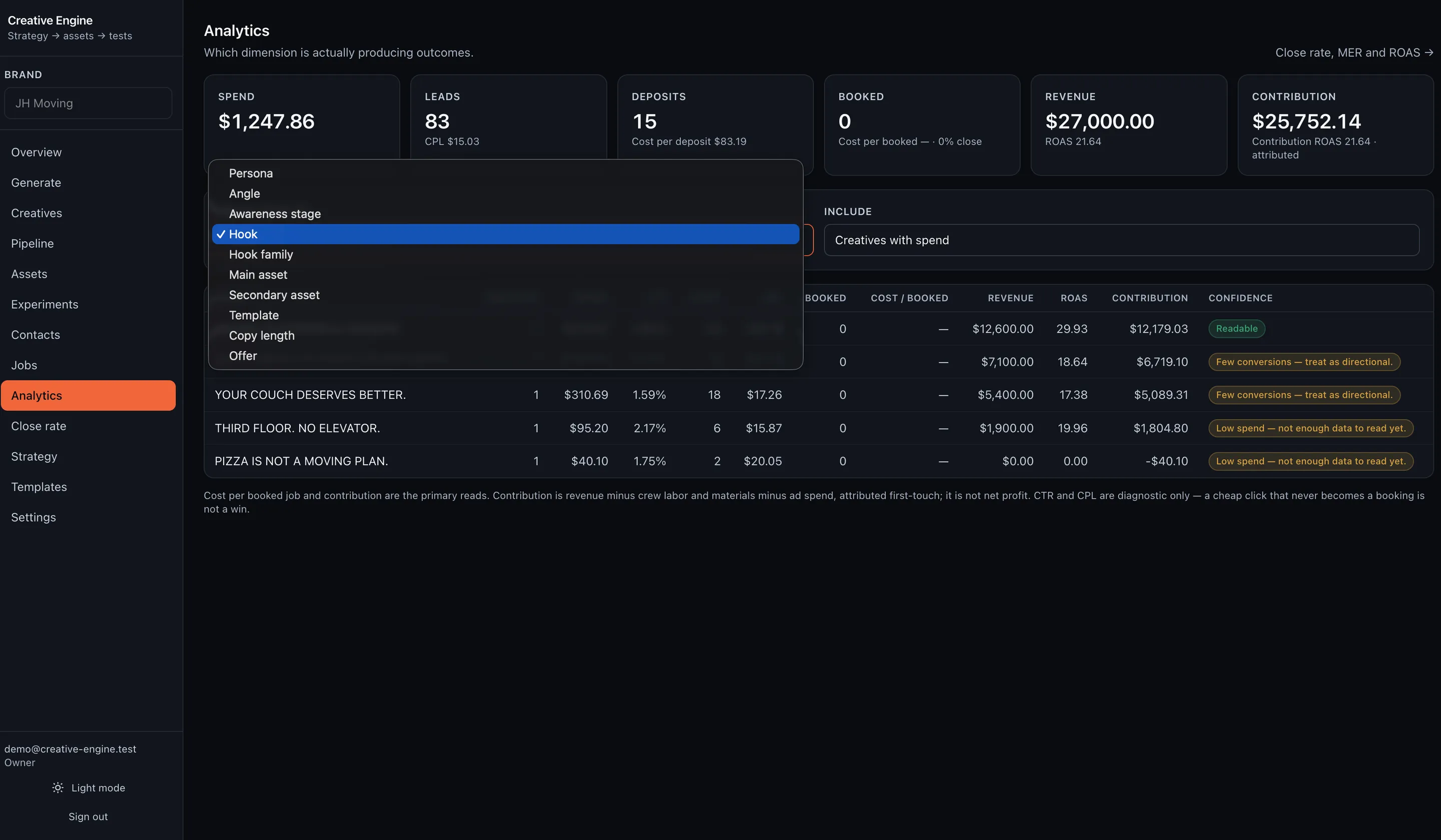
Task: Choose Hook family option
Action: [505, 255]
